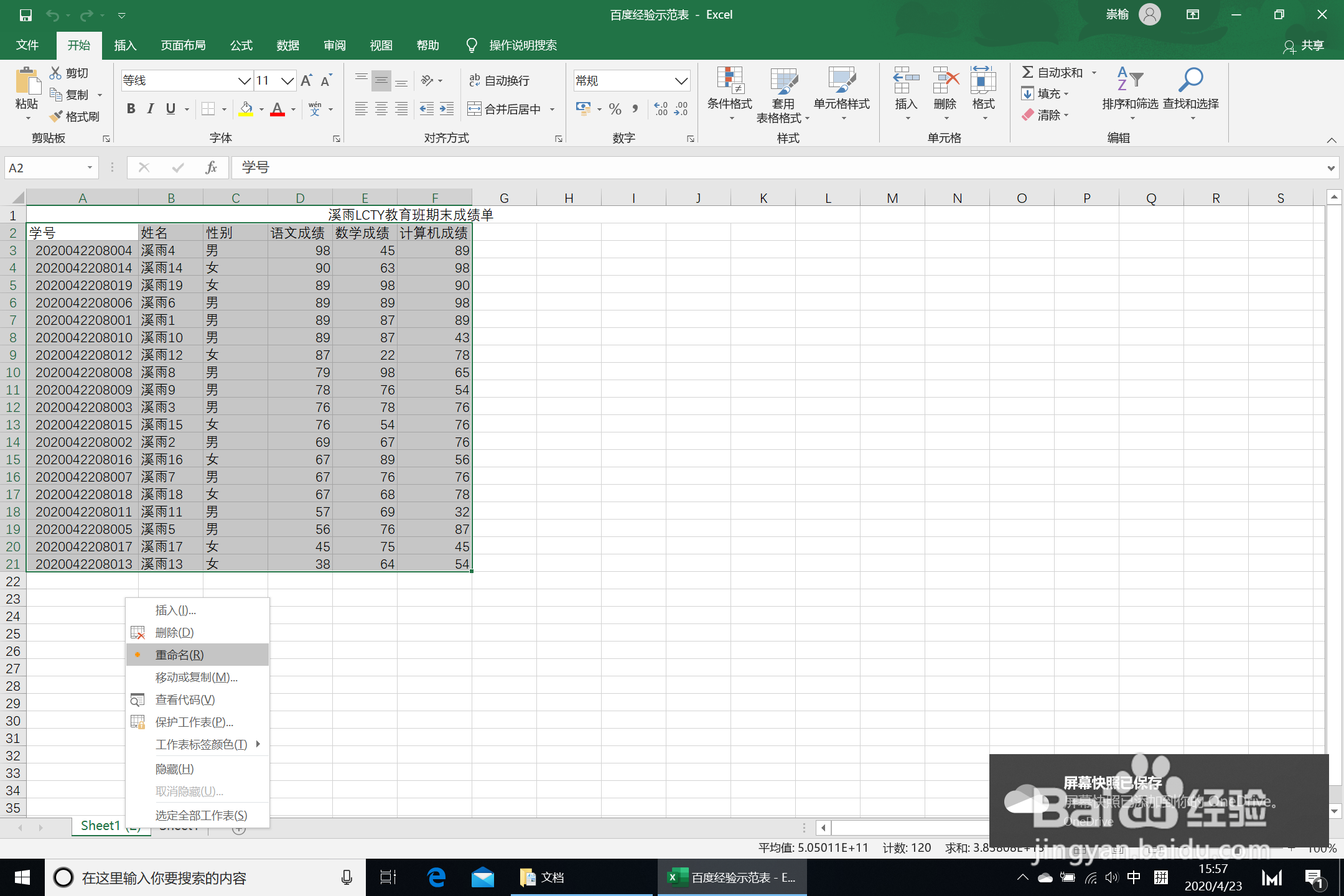The width and height of the screenshot is (1344, 896).
Task: Open the font name dropdown
Action: point(244,81)
